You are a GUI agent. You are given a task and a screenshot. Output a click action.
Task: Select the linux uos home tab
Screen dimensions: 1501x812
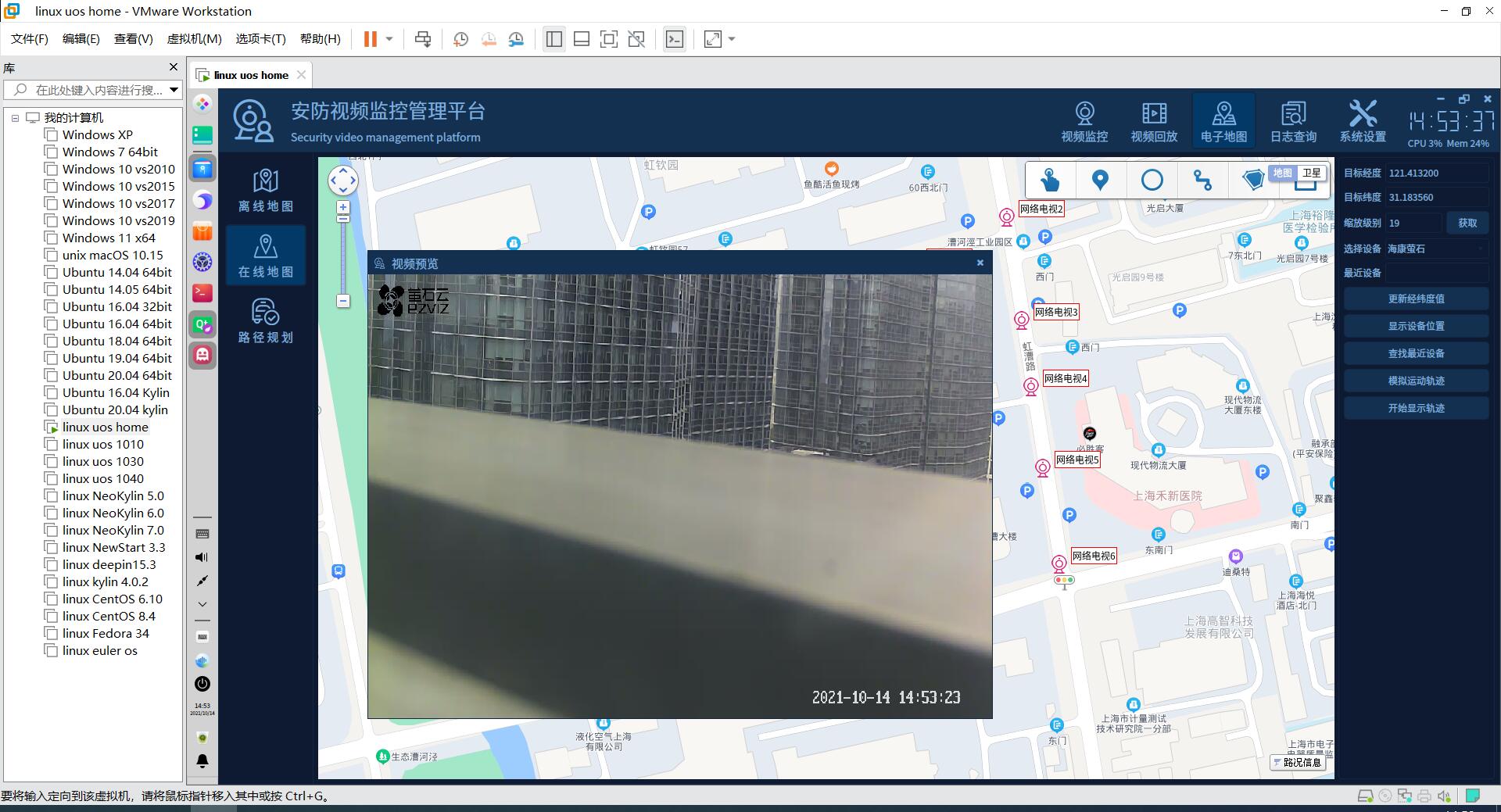251,75
